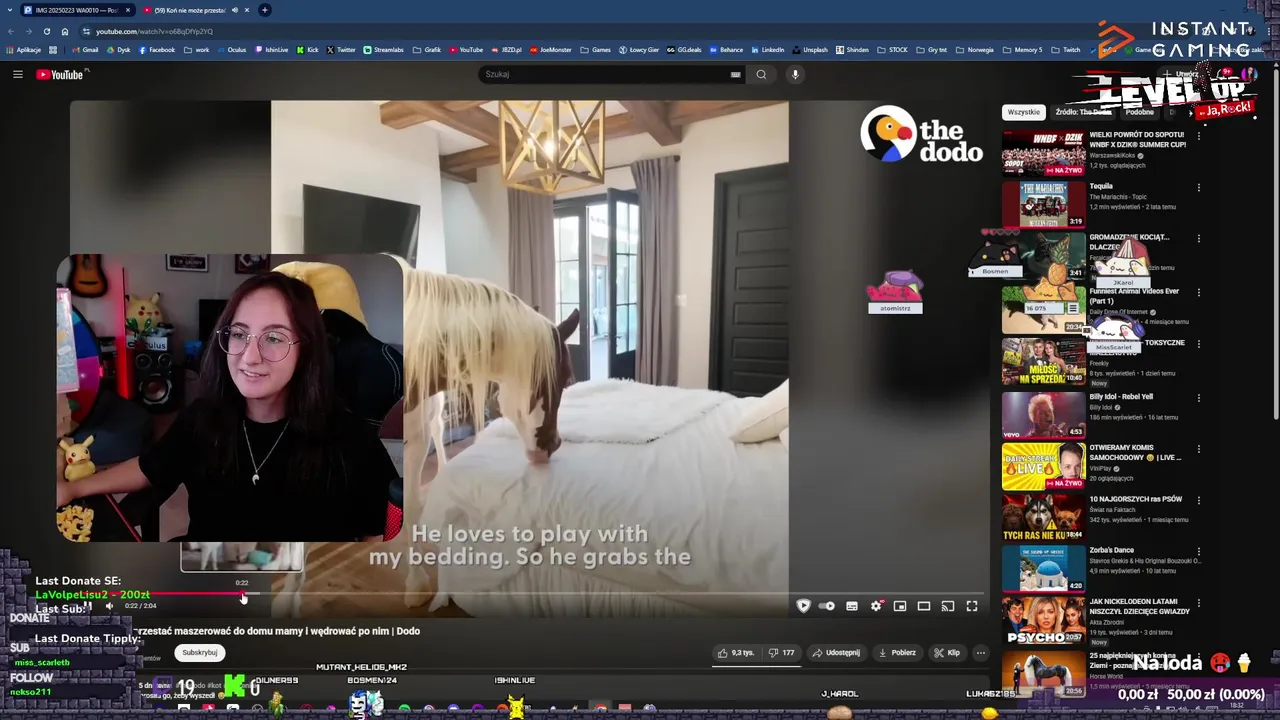Open the Twitch bookmarks folder
This screenshot has height=720, width=1280.
pos(1065,50)
